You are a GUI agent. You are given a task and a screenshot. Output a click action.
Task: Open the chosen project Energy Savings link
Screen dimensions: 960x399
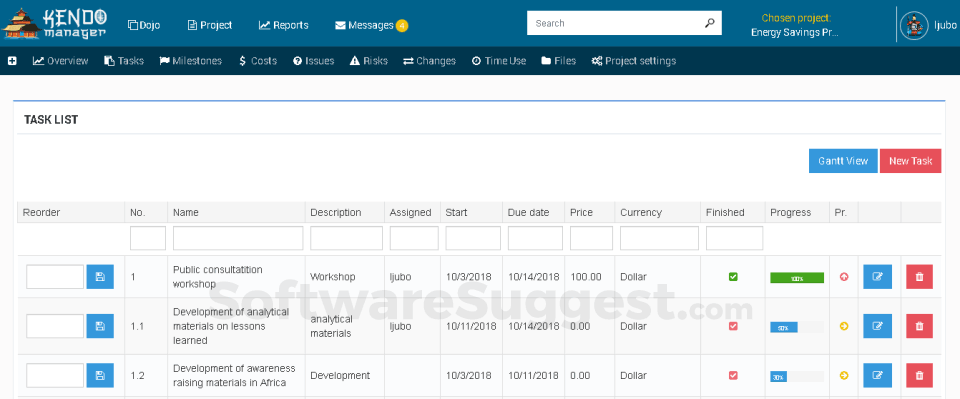[x=795, y=32]
